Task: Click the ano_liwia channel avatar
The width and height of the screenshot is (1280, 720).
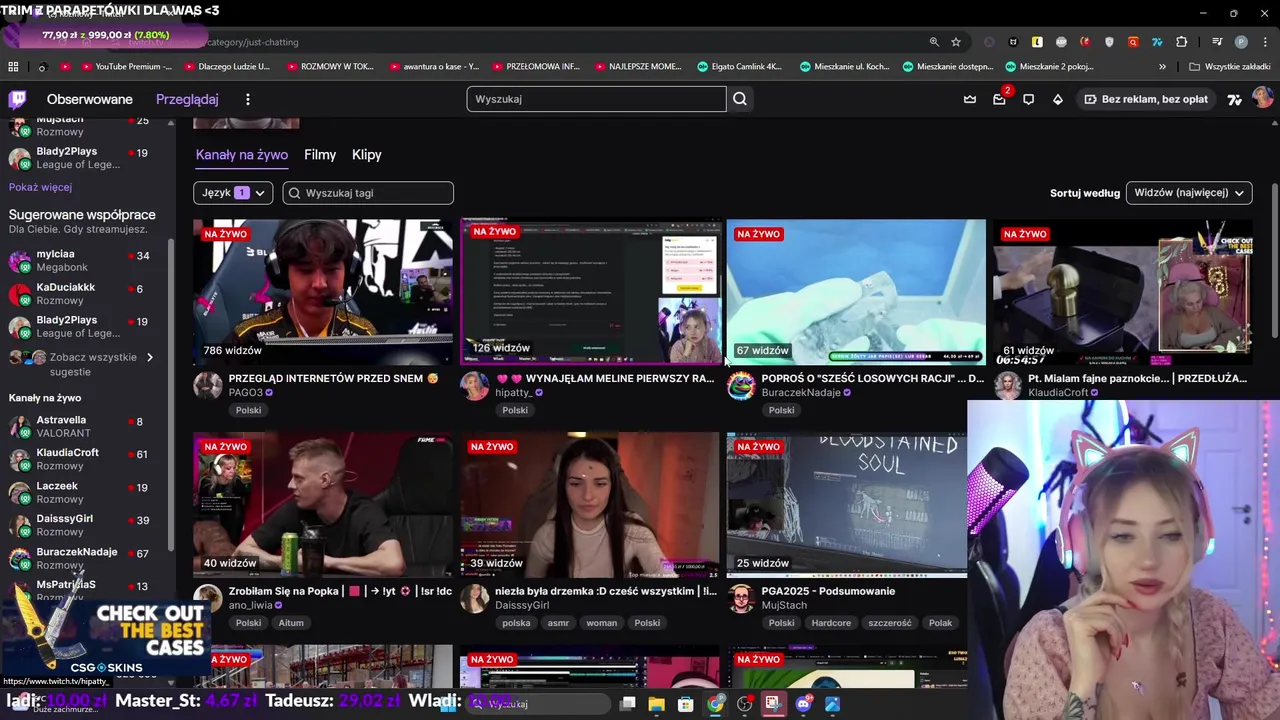Action: pos(208,598)
